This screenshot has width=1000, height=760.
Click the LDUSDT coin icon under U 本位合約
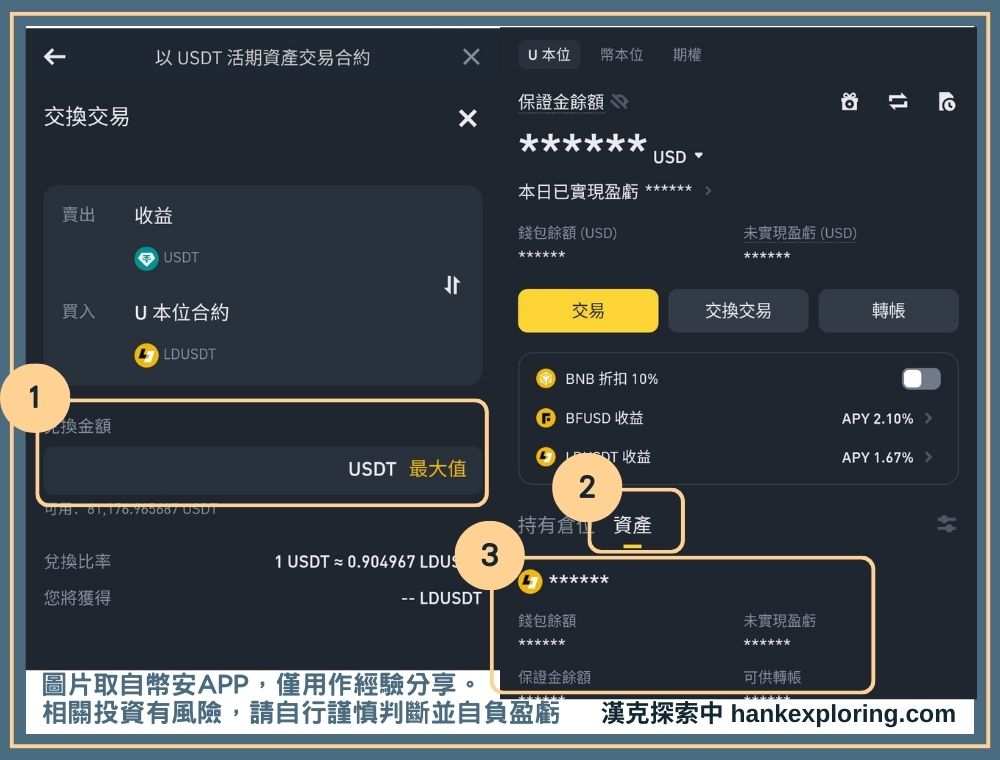146,355
